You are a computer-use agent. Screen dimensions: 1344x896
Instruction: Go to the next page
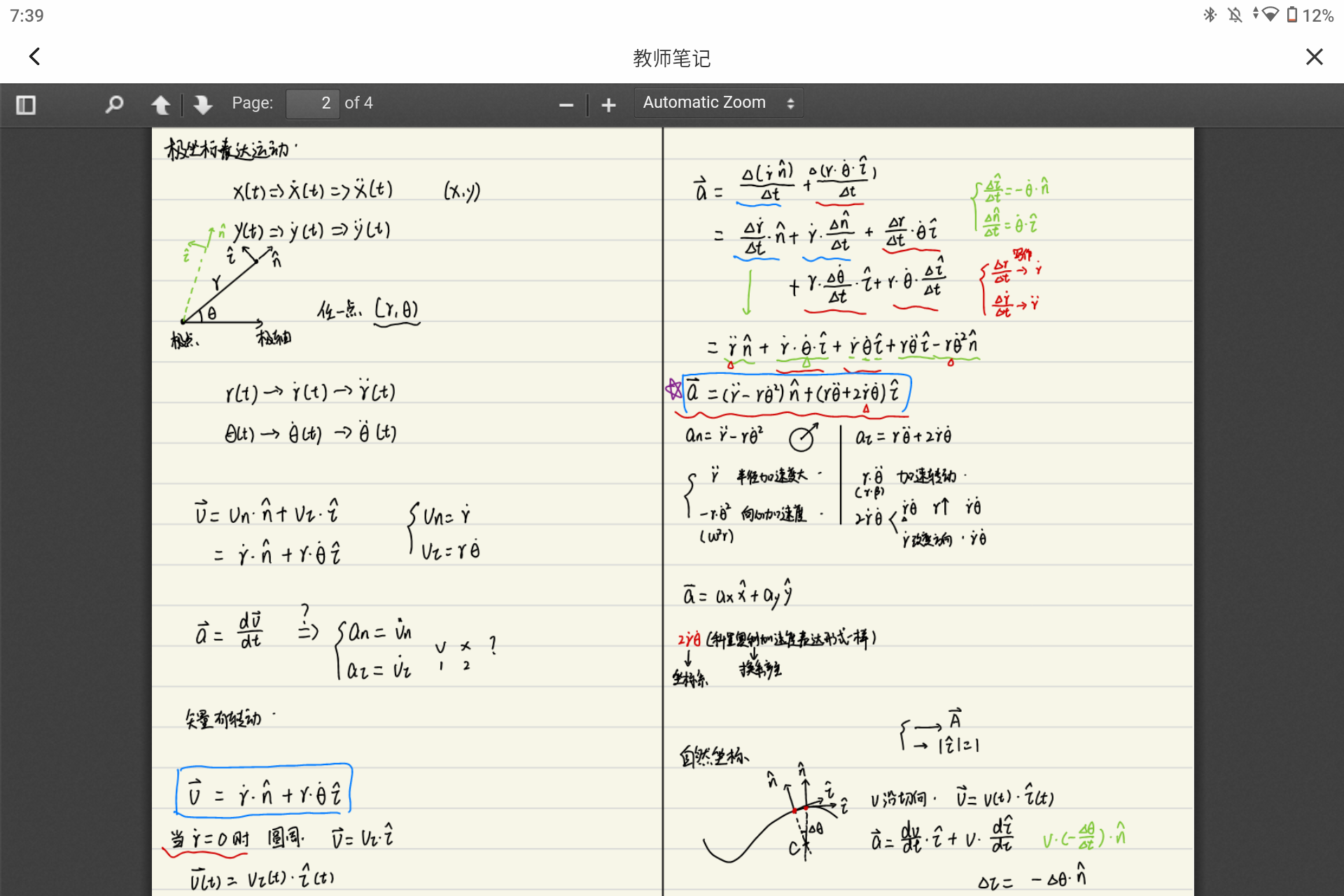tap(203, 105)
